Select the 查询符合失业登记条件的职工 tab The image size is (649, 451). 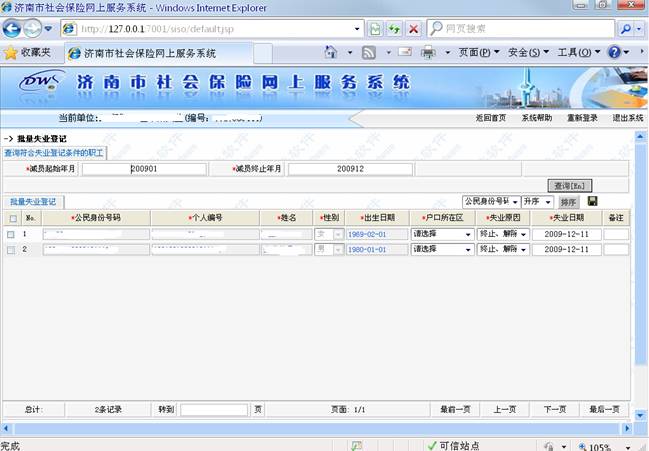tap(54, 153)
